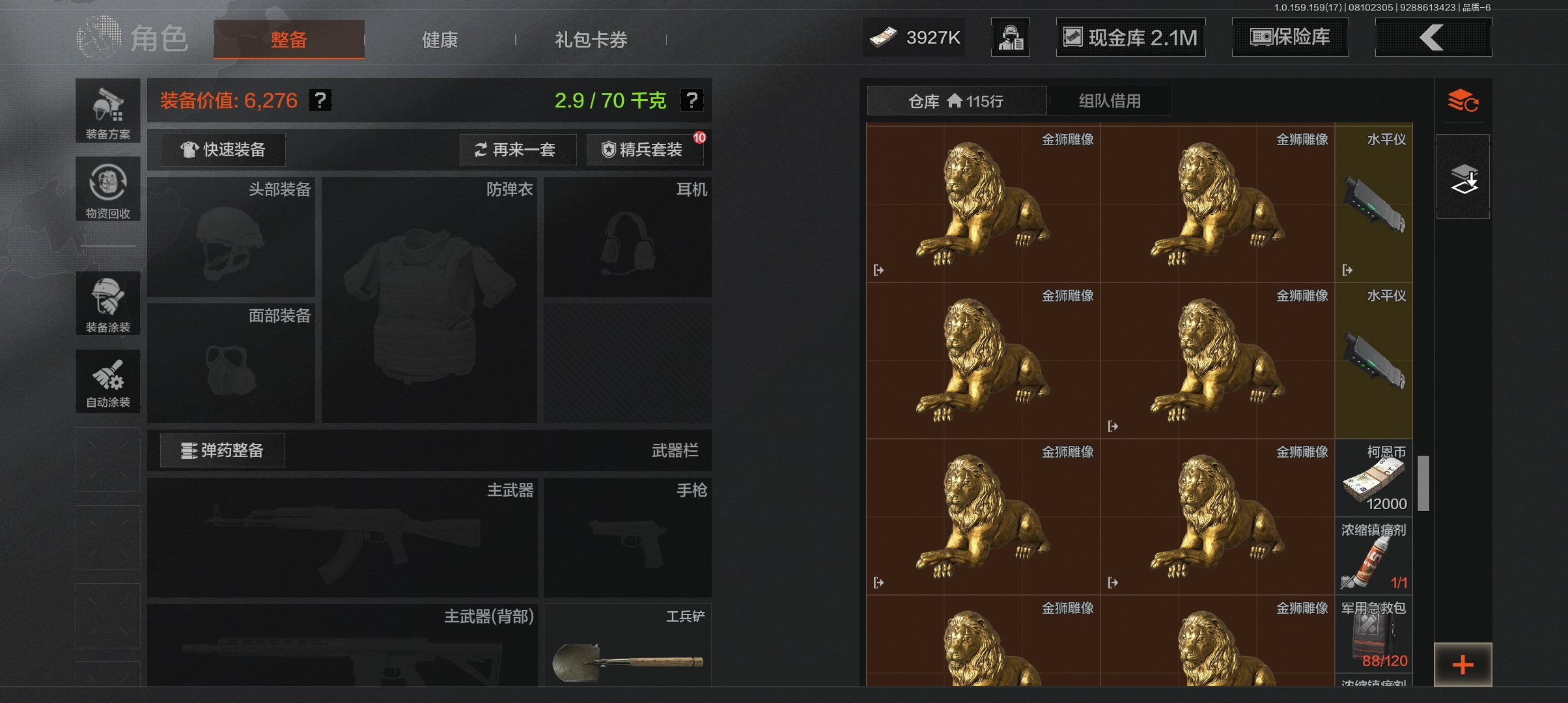
Task: Click the 弹药整备 button
Action: (x=223, y=450)
